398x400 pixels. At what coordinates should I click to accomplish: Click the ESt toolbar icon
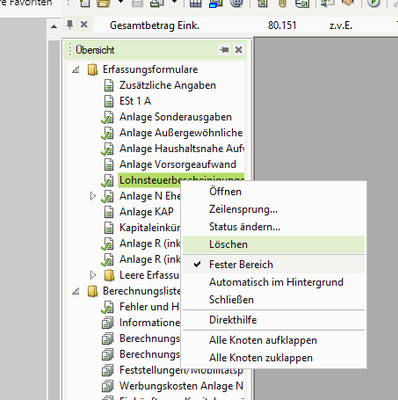tap(302, 3)
